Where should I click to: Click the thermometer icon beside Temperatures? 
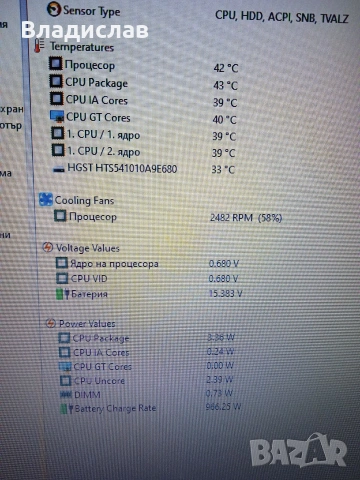(x=39, y=45)
